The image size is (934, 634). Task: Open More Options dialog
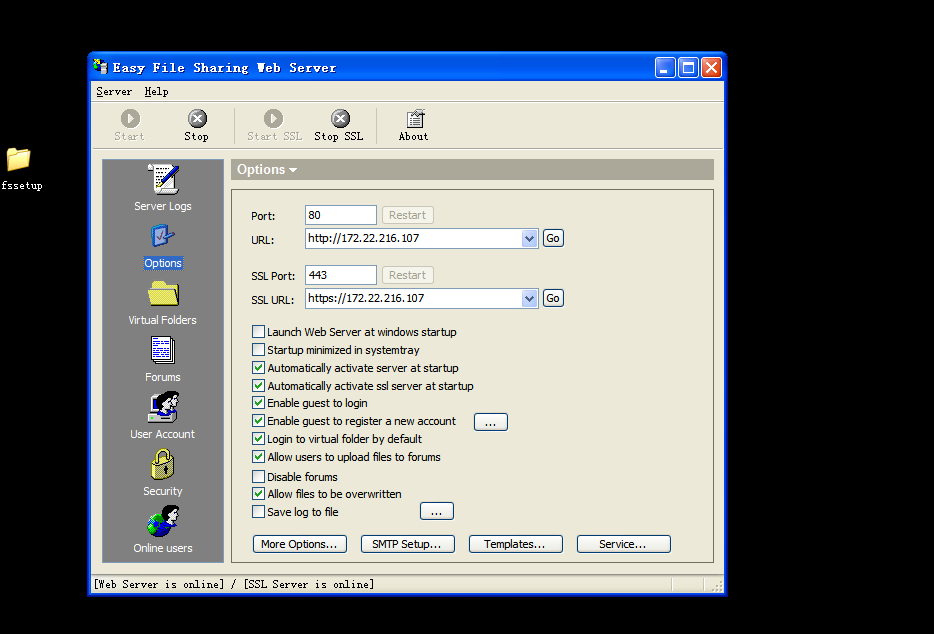[x=300, y=544]
